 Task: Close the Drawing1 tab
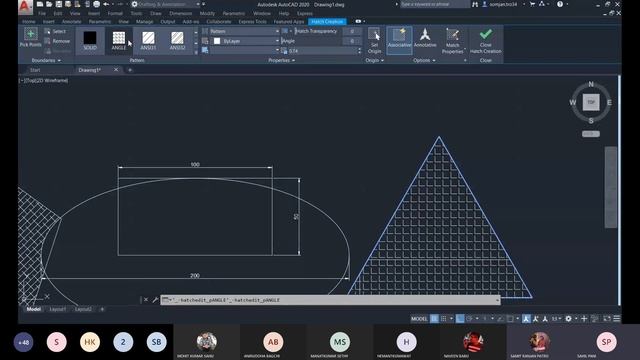coord(116,70)
